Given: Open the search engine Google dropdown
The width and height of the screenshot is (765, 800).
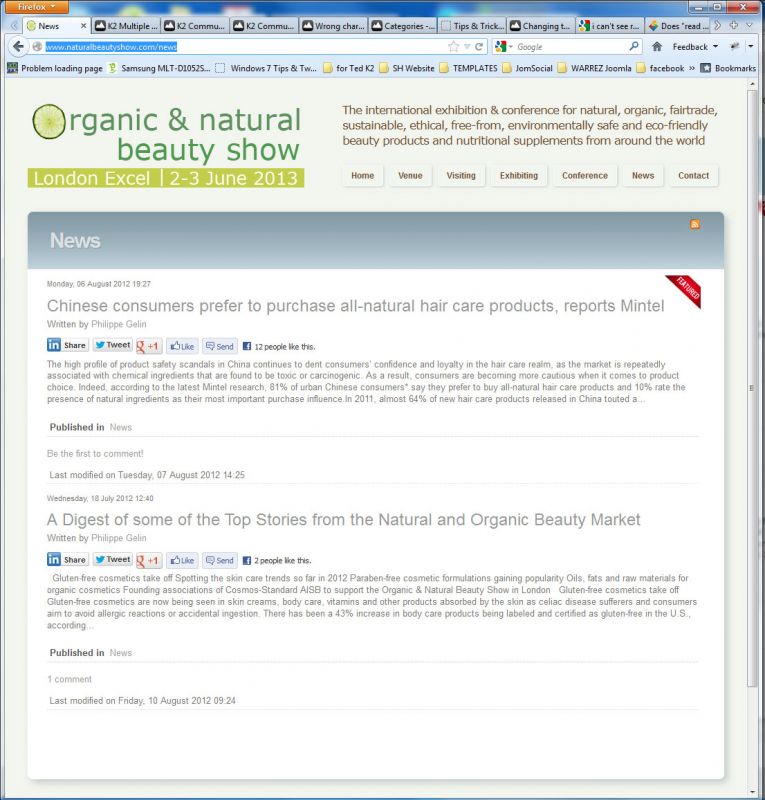Looking at the screenshot, I should 504,47.
